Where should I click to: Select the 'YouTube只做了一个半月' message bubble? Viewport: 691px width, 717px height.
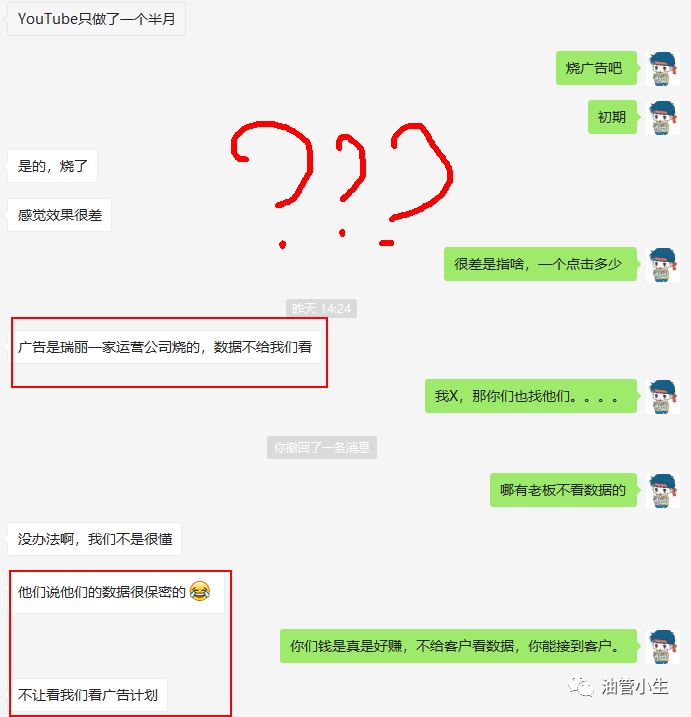pos(96,19)
